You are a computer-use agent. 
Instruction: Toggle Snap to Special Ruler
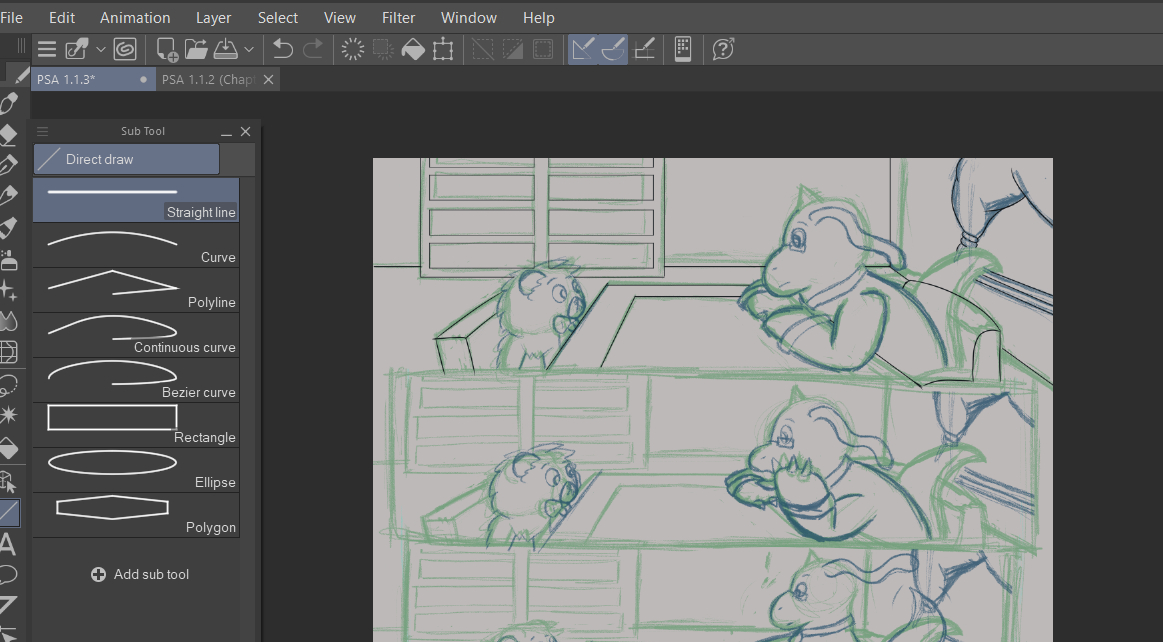[613, 49]
